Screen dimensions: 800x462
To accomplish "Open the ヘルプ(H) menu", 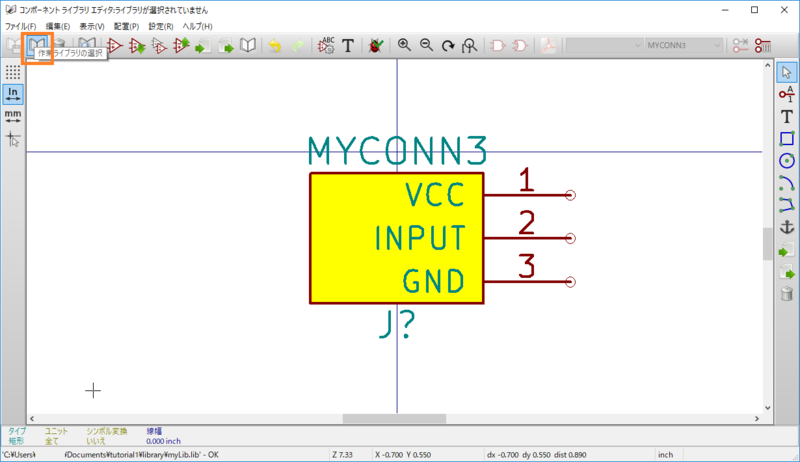I will pyautogui.click(x=197, y=26).
